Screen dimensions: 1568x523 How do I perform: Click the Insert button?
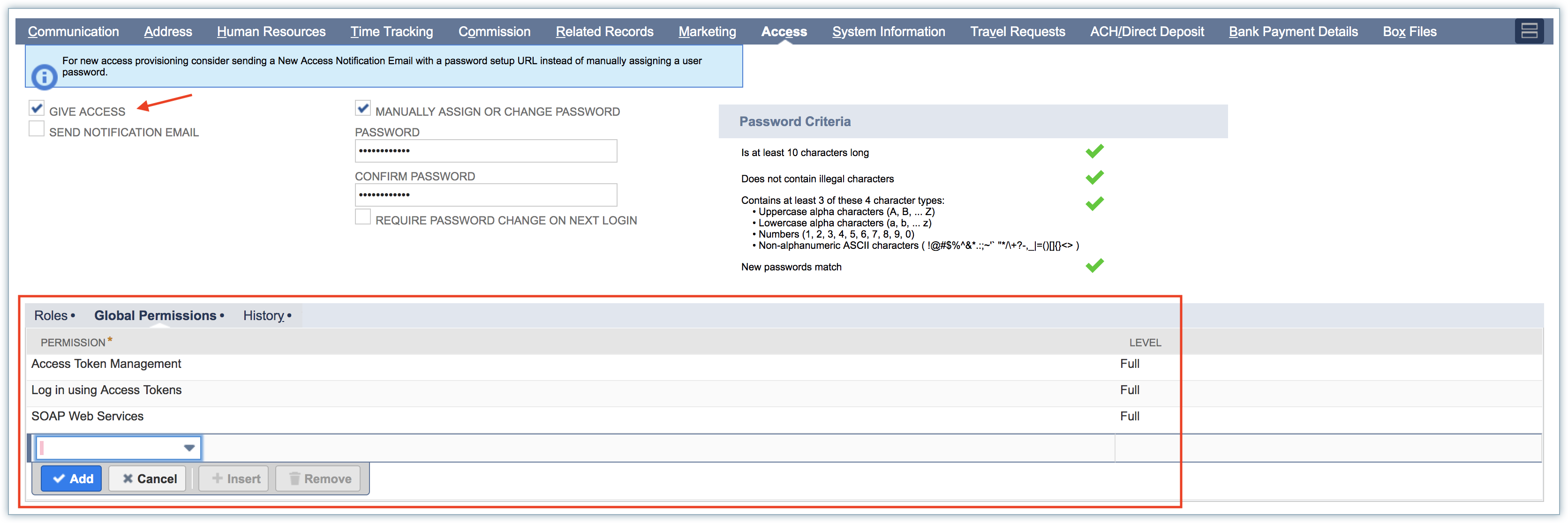[234, 478]
